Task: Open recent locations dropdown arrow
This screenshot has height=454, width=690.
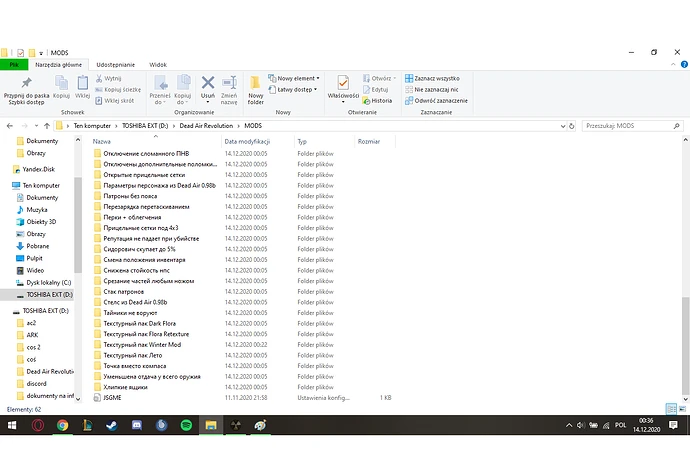Action: pyautogui.click(x=36, y=126)
